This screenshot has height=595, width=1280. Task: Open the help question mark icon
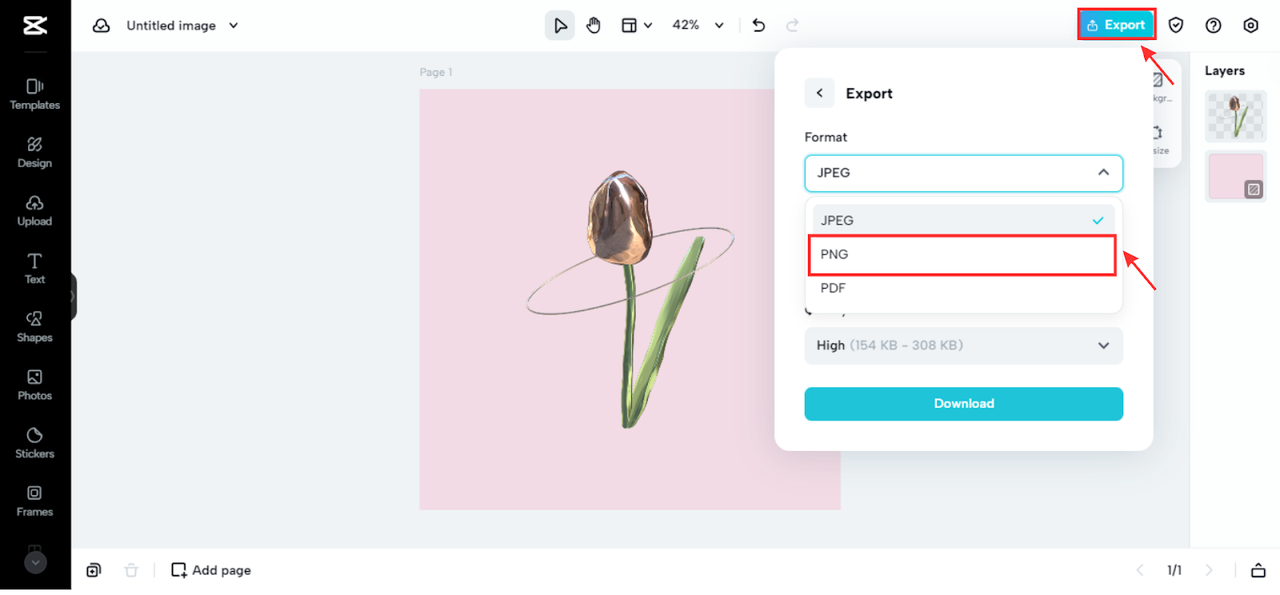pos(1213,26)
